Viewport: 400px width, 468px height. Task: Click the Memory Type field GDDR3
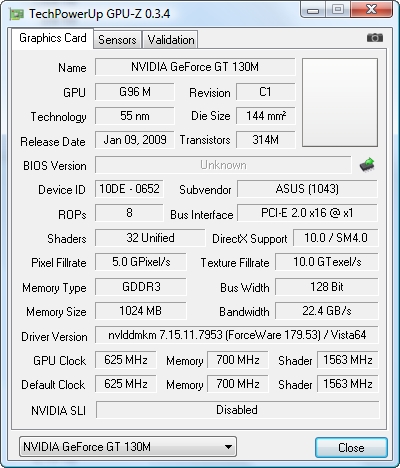coord(141,287)
